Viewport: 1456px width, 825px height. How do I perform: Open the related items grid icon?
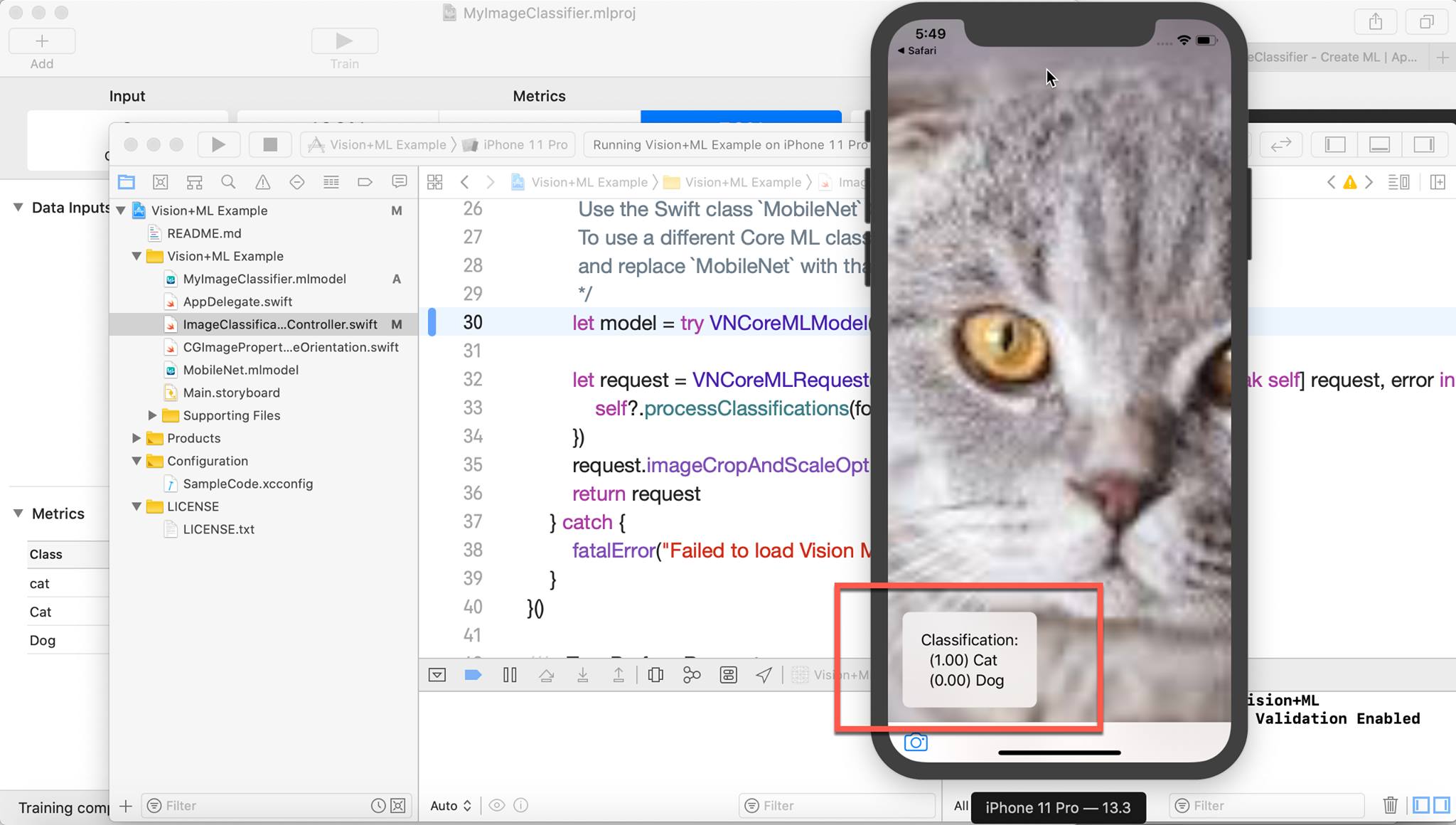(435, 182)
